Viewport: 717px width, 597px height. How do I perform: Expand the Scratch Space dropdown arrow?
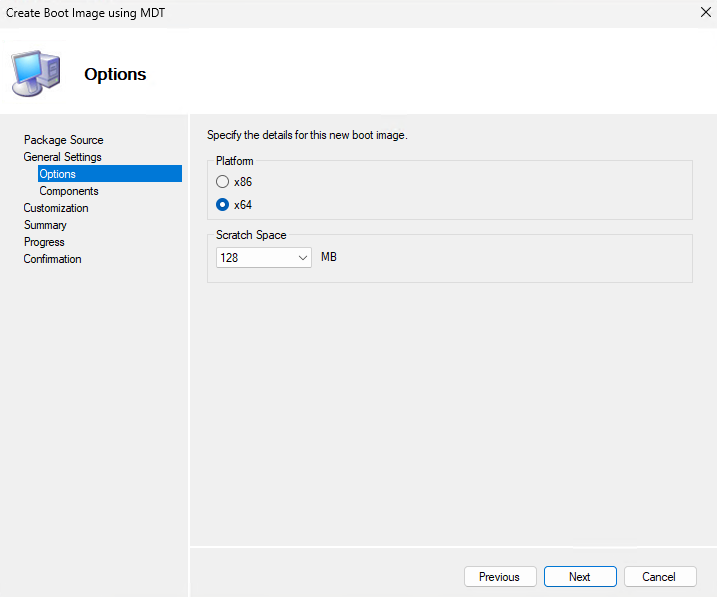pyautogui.click(x=303, y=258)
